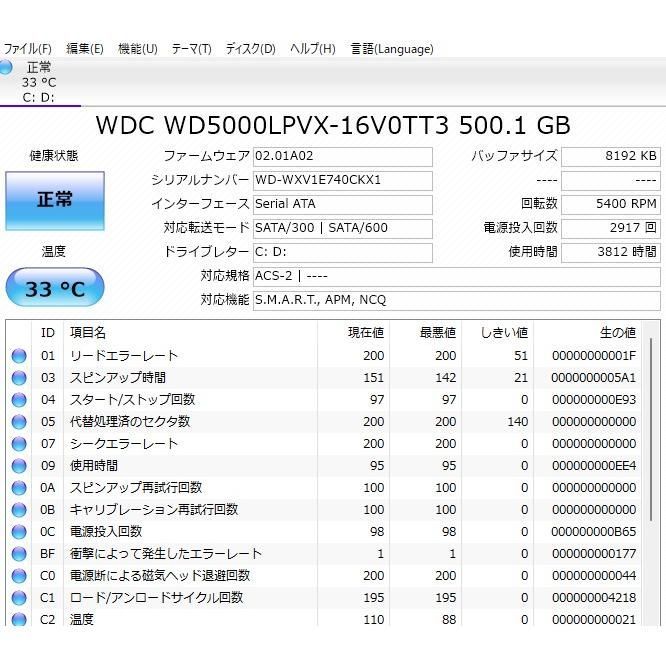Click raw value 00000000001F
Screen dimensions: 666x666
[x=594, y=356]
